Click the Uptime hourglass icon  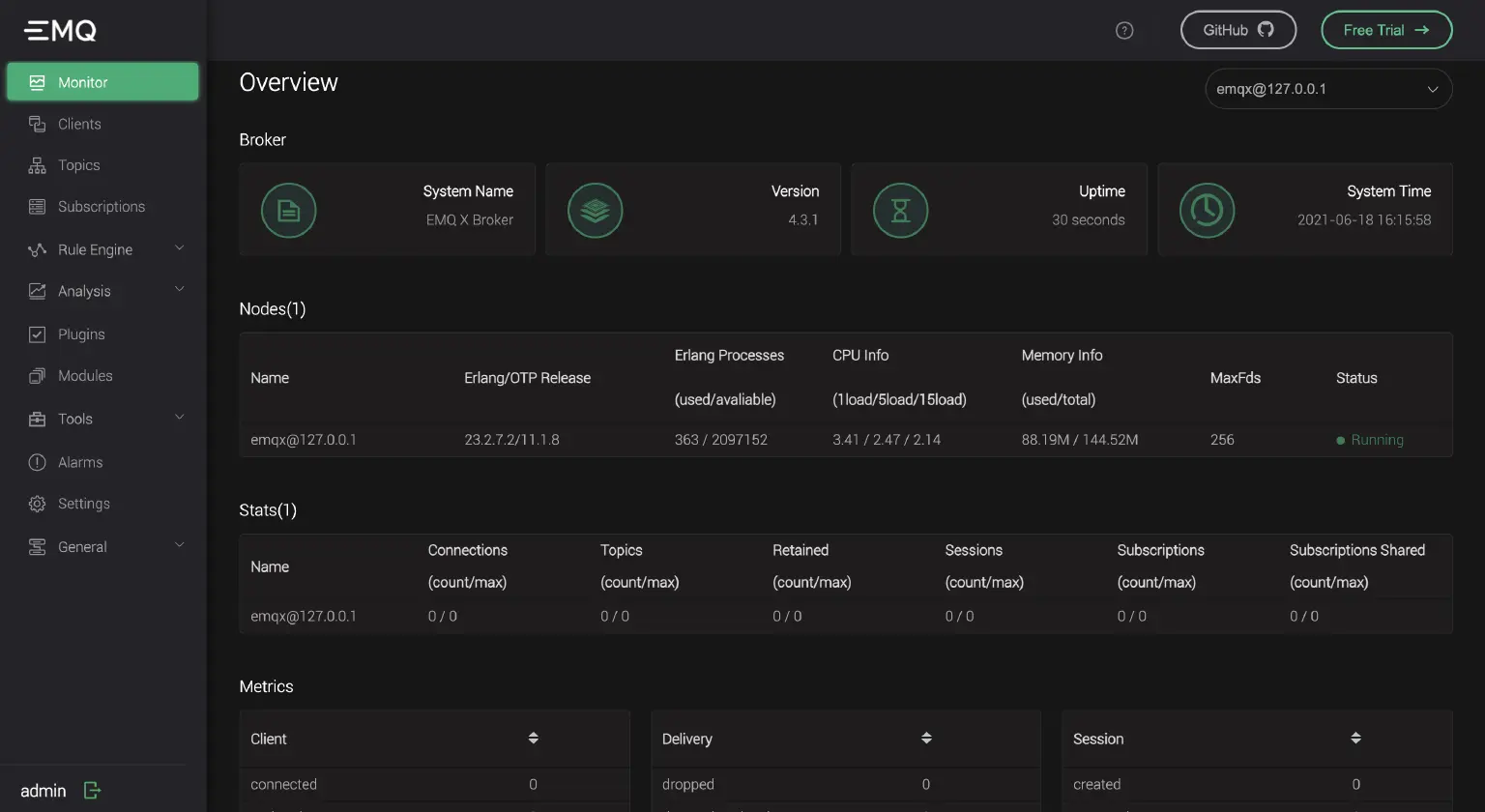pos(900,210)
